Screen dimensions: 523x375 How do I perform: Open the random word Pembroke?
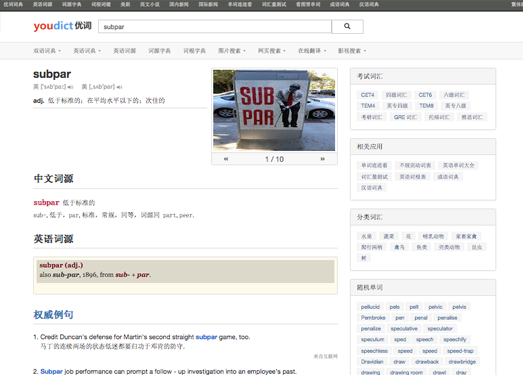(x=373, y=318)
